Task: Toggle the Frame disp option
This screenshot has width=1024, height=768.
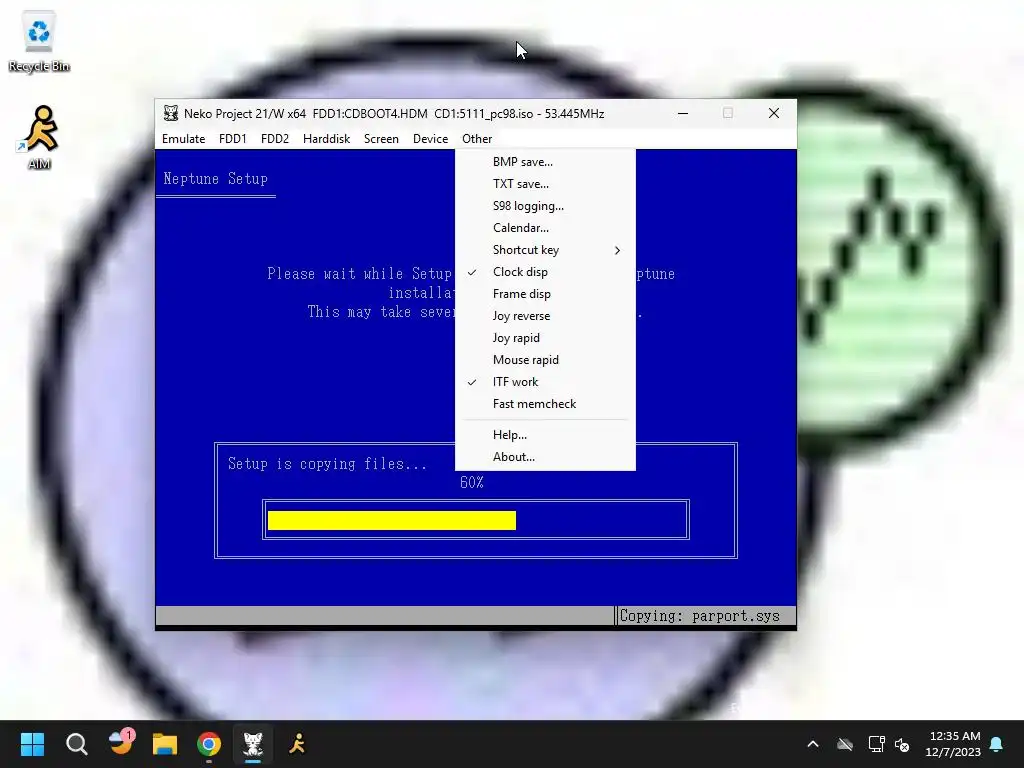Action: [545, 294]
